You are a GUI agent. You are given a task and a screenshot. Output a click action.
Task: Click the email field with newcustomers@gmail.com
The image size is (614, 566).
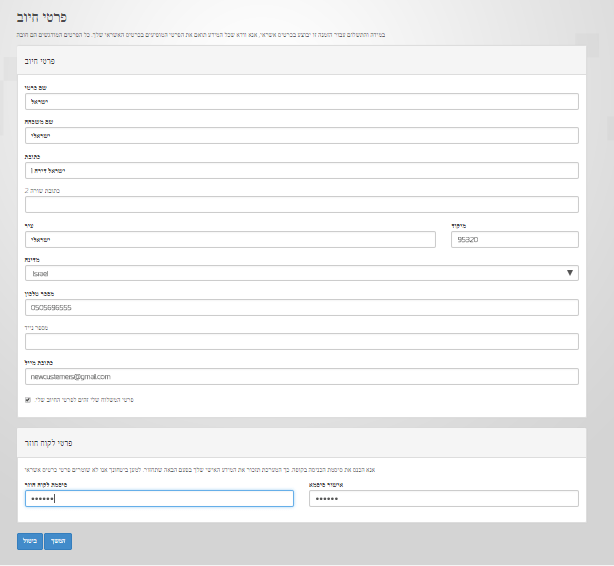click(x=300, y=377)
